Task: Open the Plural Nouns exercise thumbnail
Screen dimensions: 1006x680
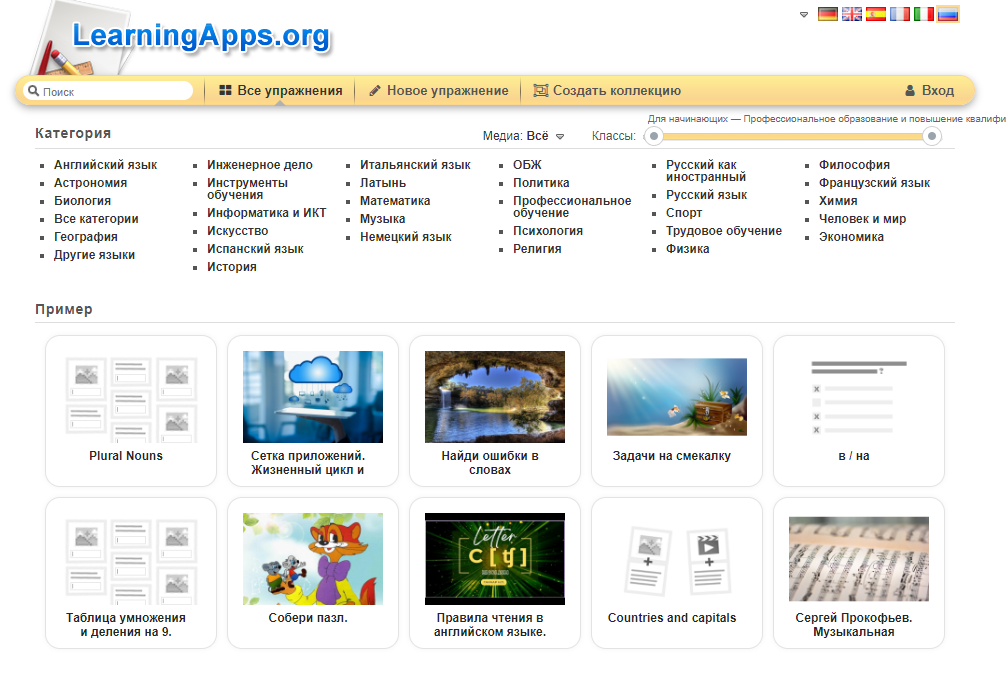Action: (131, 397)
